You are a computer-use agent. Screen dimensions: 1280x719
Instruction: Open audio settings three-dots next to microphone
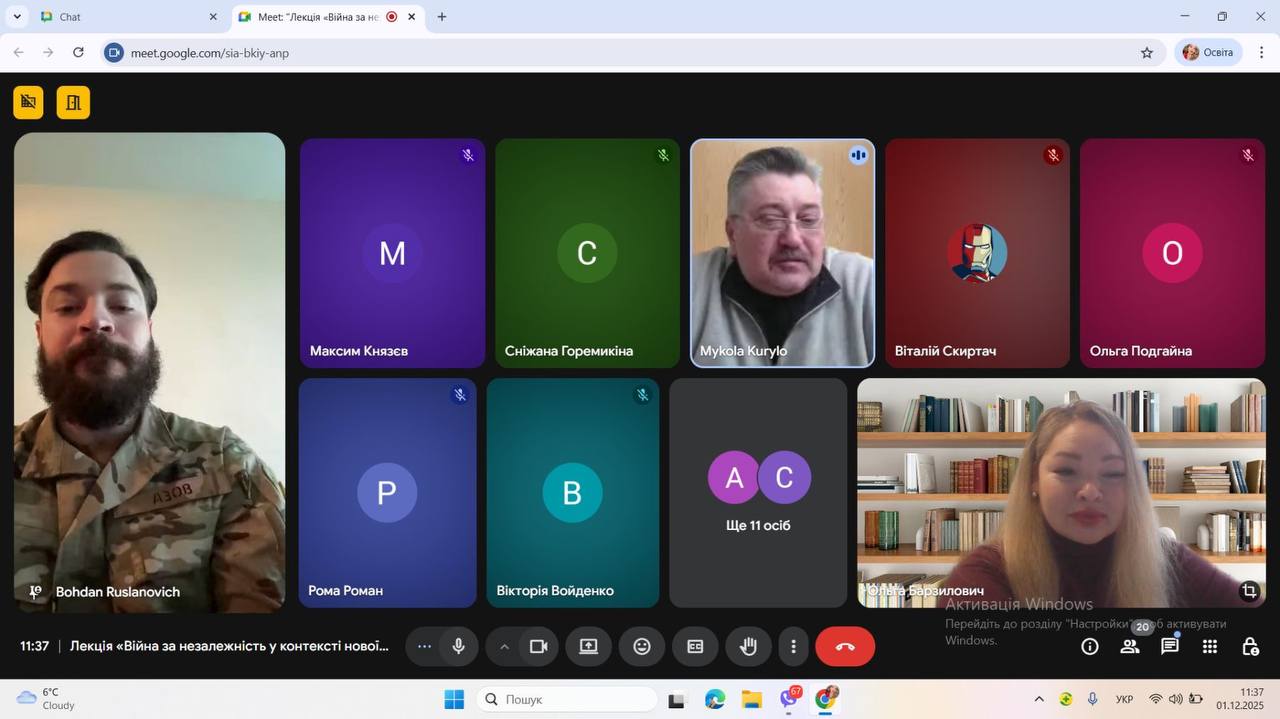(x=424, y=647)
